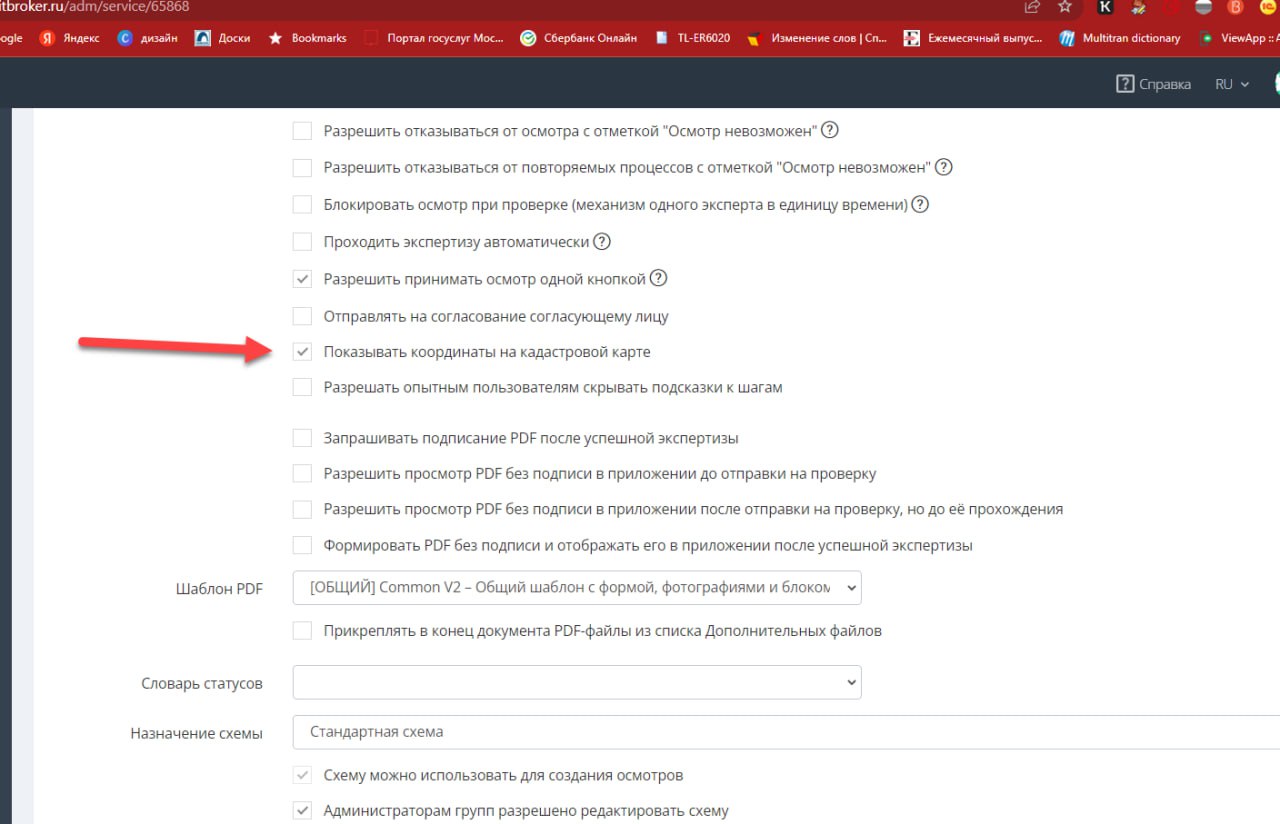Open Multitran dictionary bookmark
The image size is (1280, 824).
point(1121,38)
